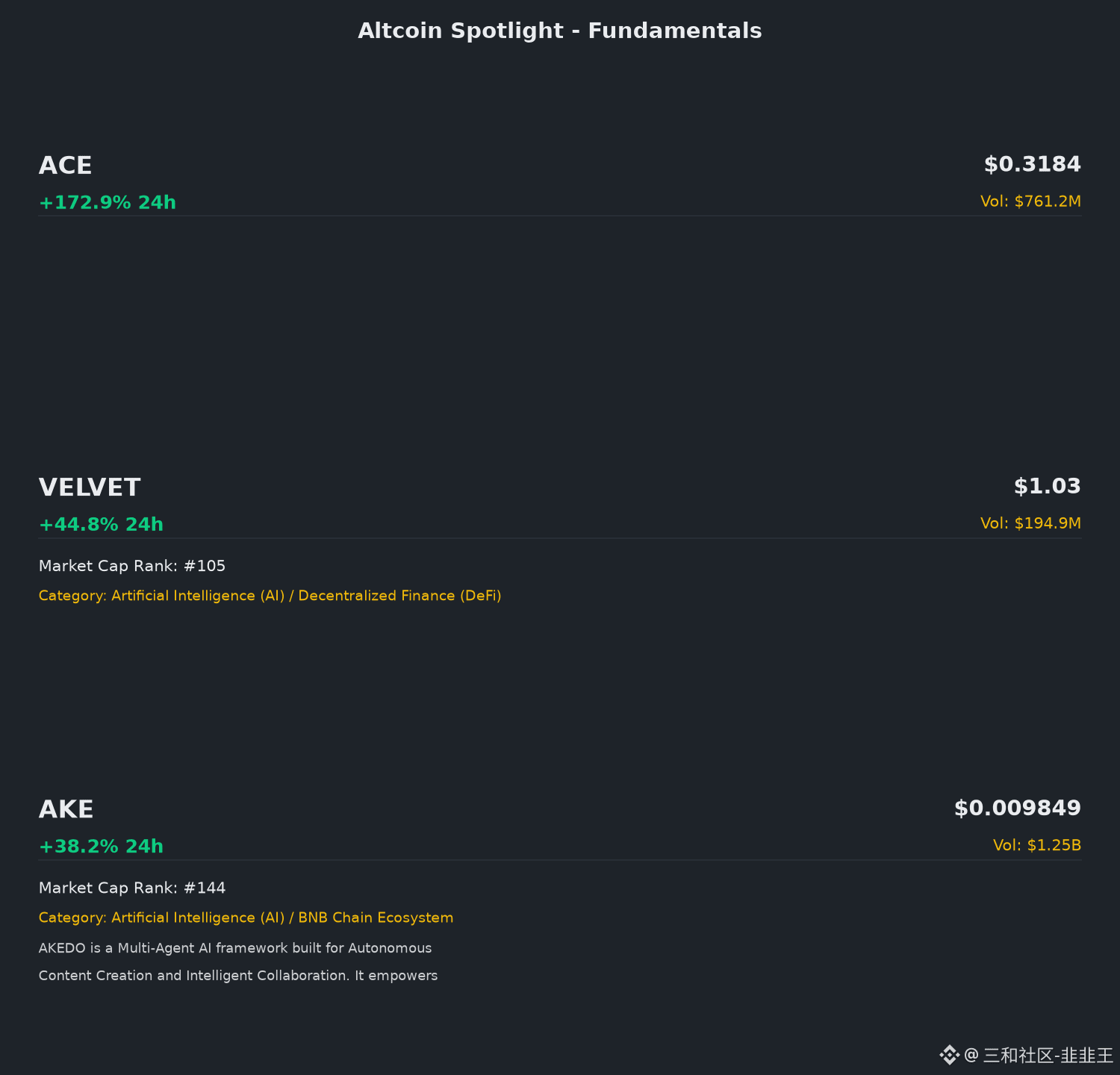Screen dimensions: 1120x1075
Task: Select VELVET AI / DeFi category line
Action: point(270,596)
